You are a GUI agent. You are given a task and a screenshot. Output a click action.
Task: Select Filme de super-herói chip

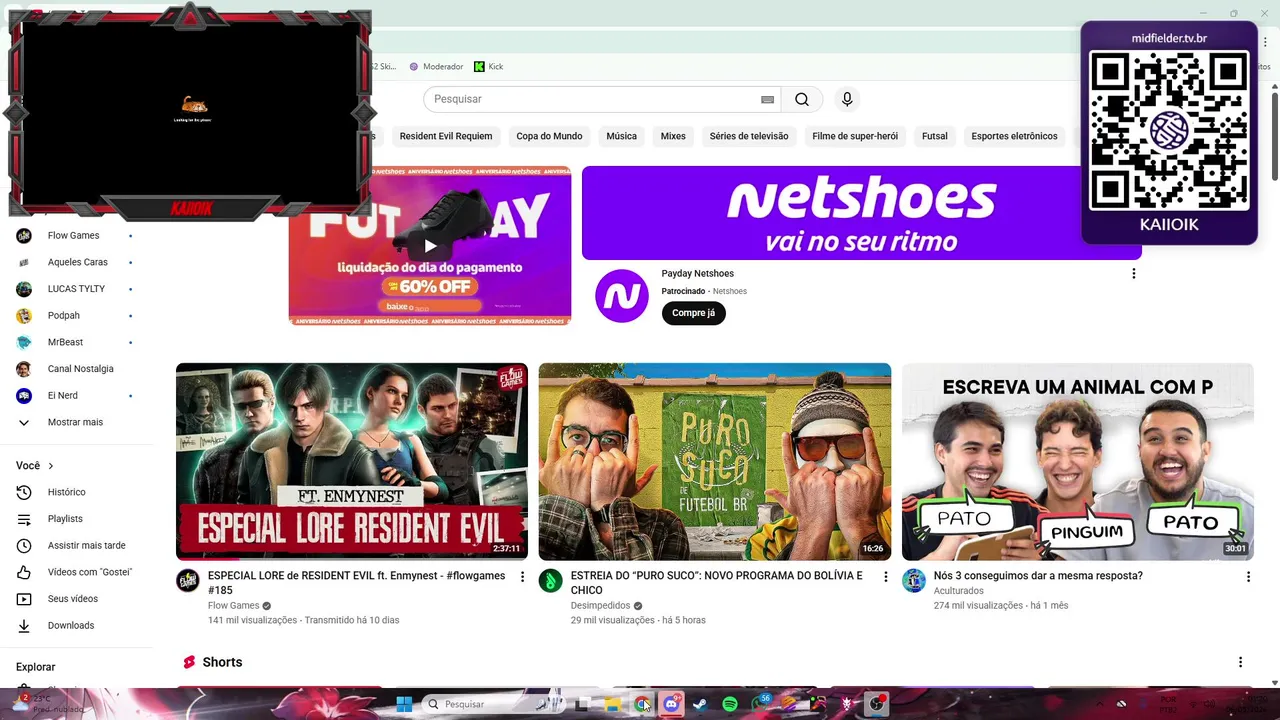[x=855, y=136]
